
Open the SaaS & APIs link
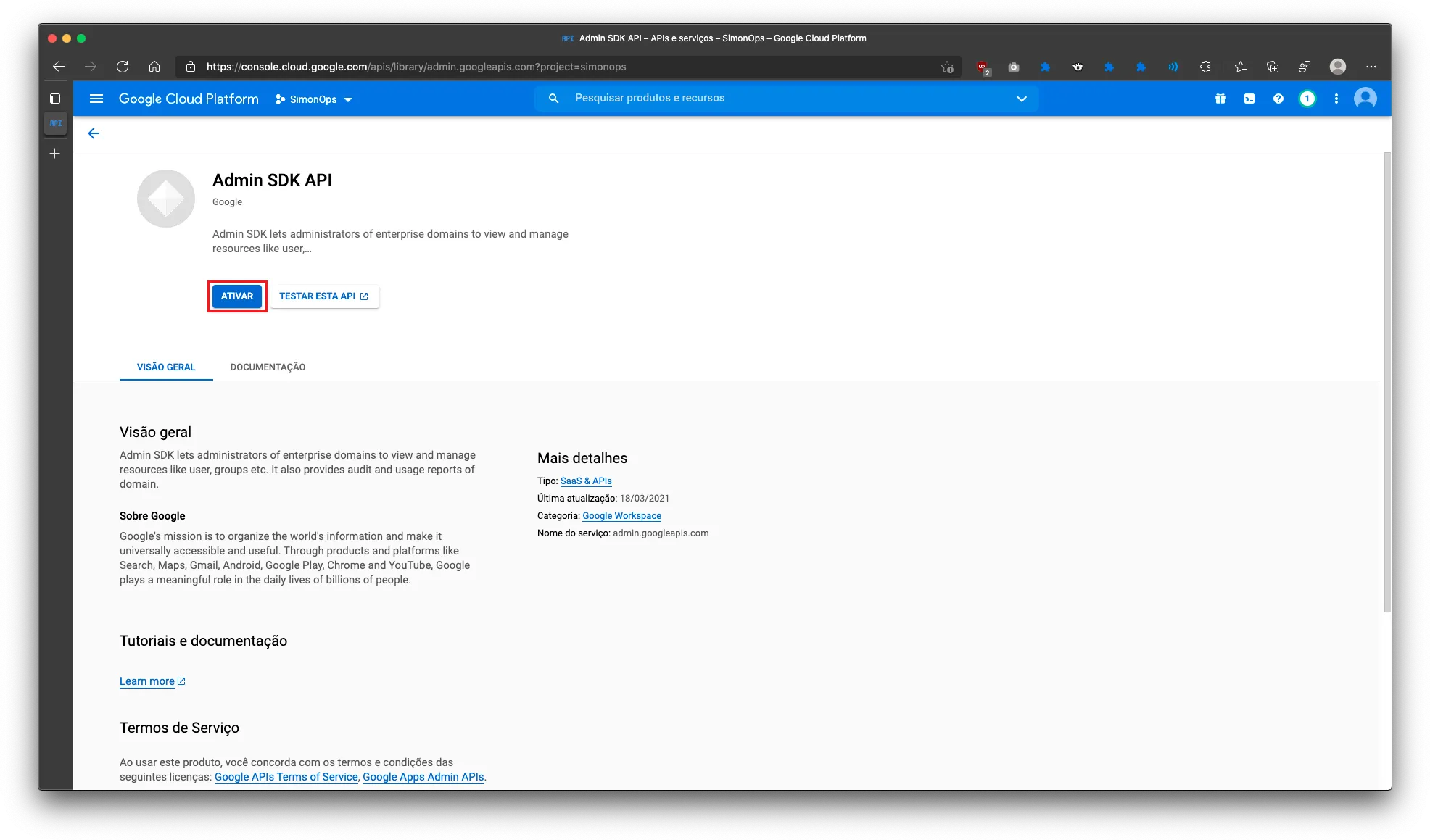[586, 481]
